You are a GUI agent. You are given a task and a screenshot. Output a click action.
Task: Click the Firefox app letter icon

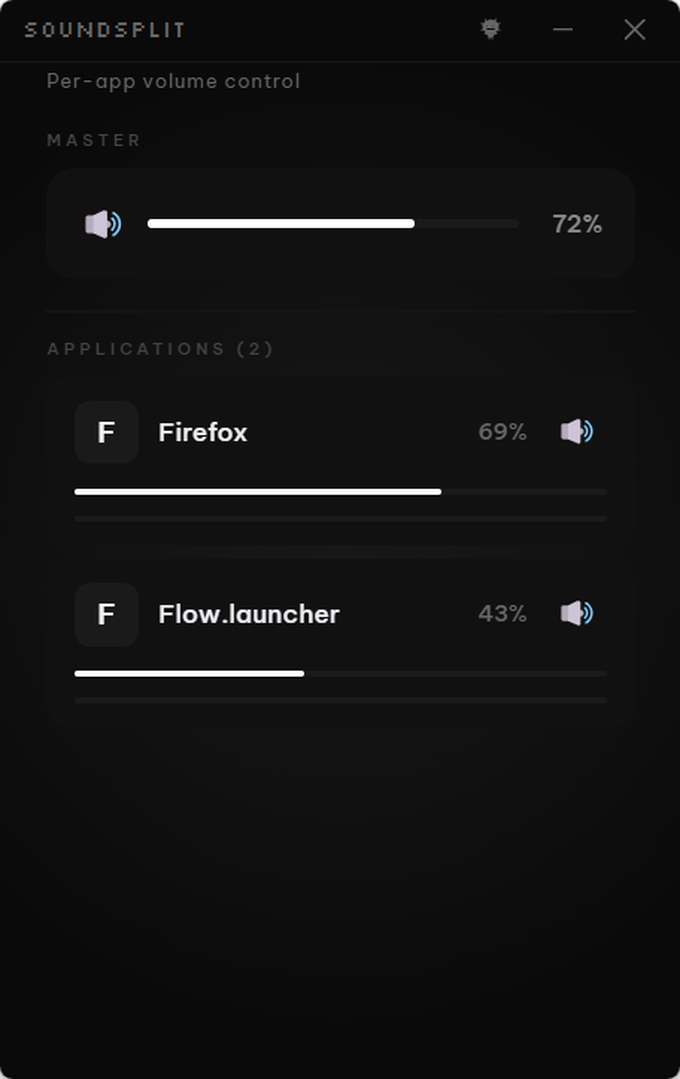pyautogui.click(x=106, y=432)
